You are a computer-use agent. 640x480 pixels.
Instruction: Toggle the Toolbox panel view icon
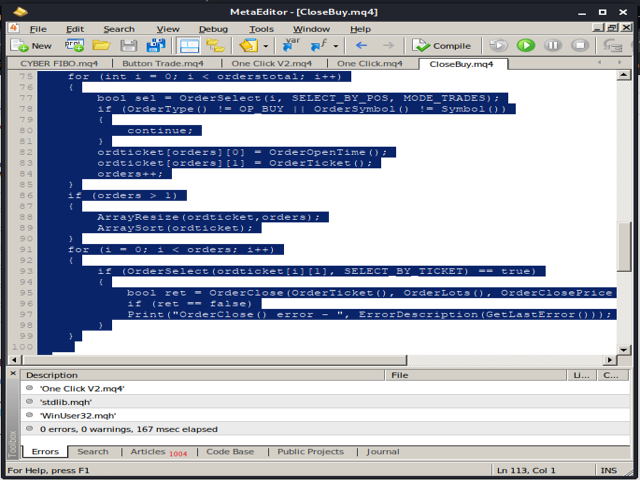coord(189,46)
